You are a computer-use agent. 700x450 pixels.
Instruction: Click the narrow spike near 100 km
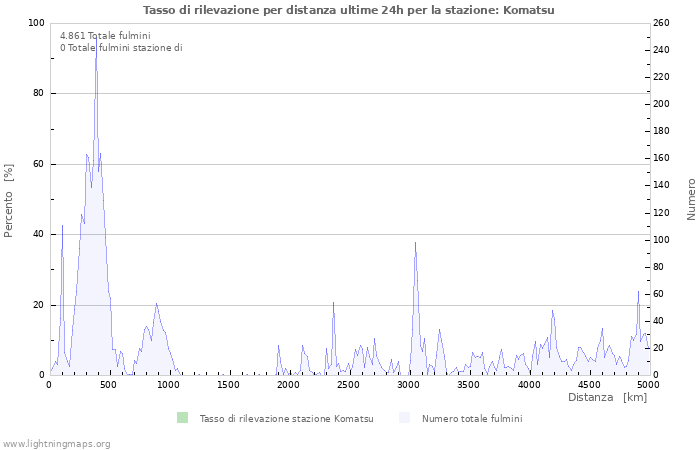(x=62, y=227)
